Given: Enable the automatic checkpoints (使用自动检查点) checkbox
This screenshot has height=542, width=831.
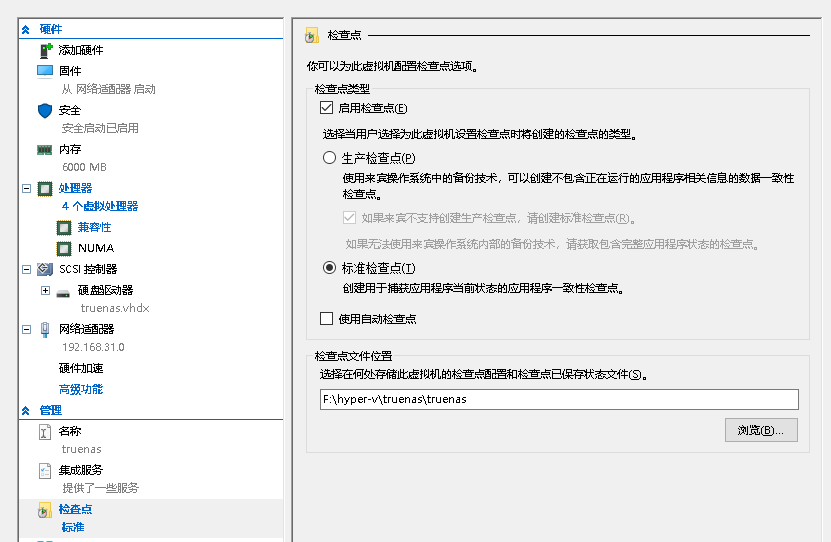Looking at the screenshot, I should click(326, 319).
